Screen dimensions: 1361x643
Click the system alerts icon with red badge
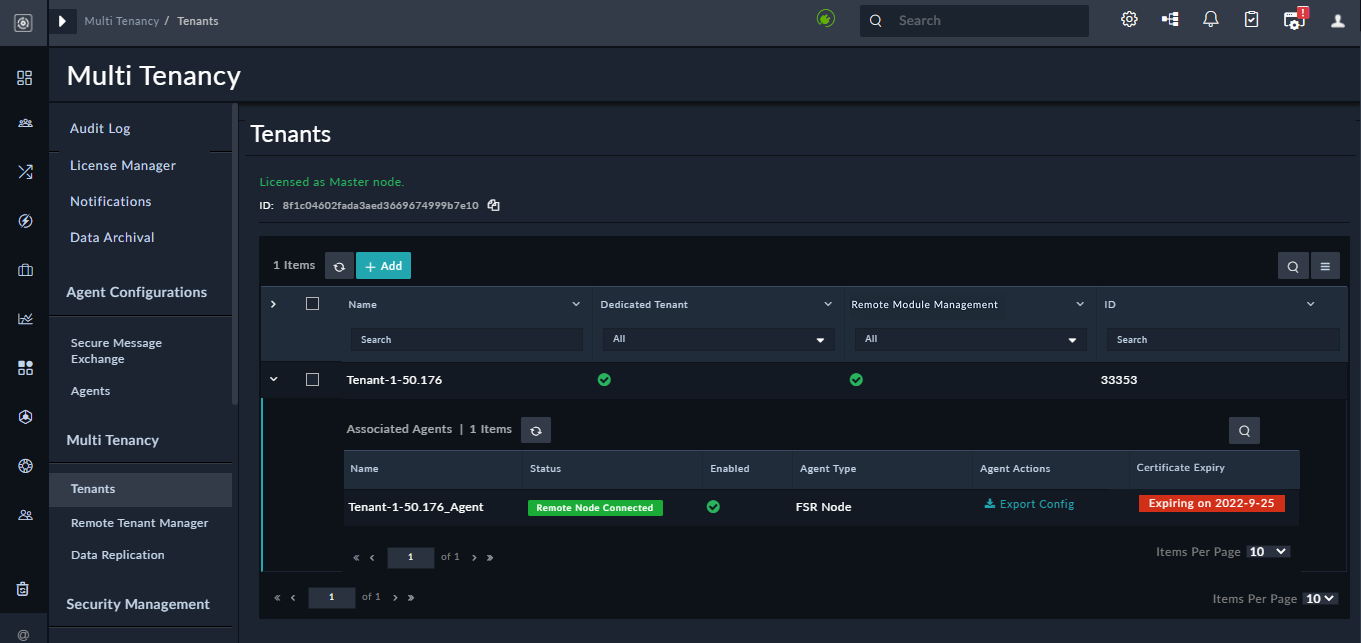click(x=1293, y=19)
